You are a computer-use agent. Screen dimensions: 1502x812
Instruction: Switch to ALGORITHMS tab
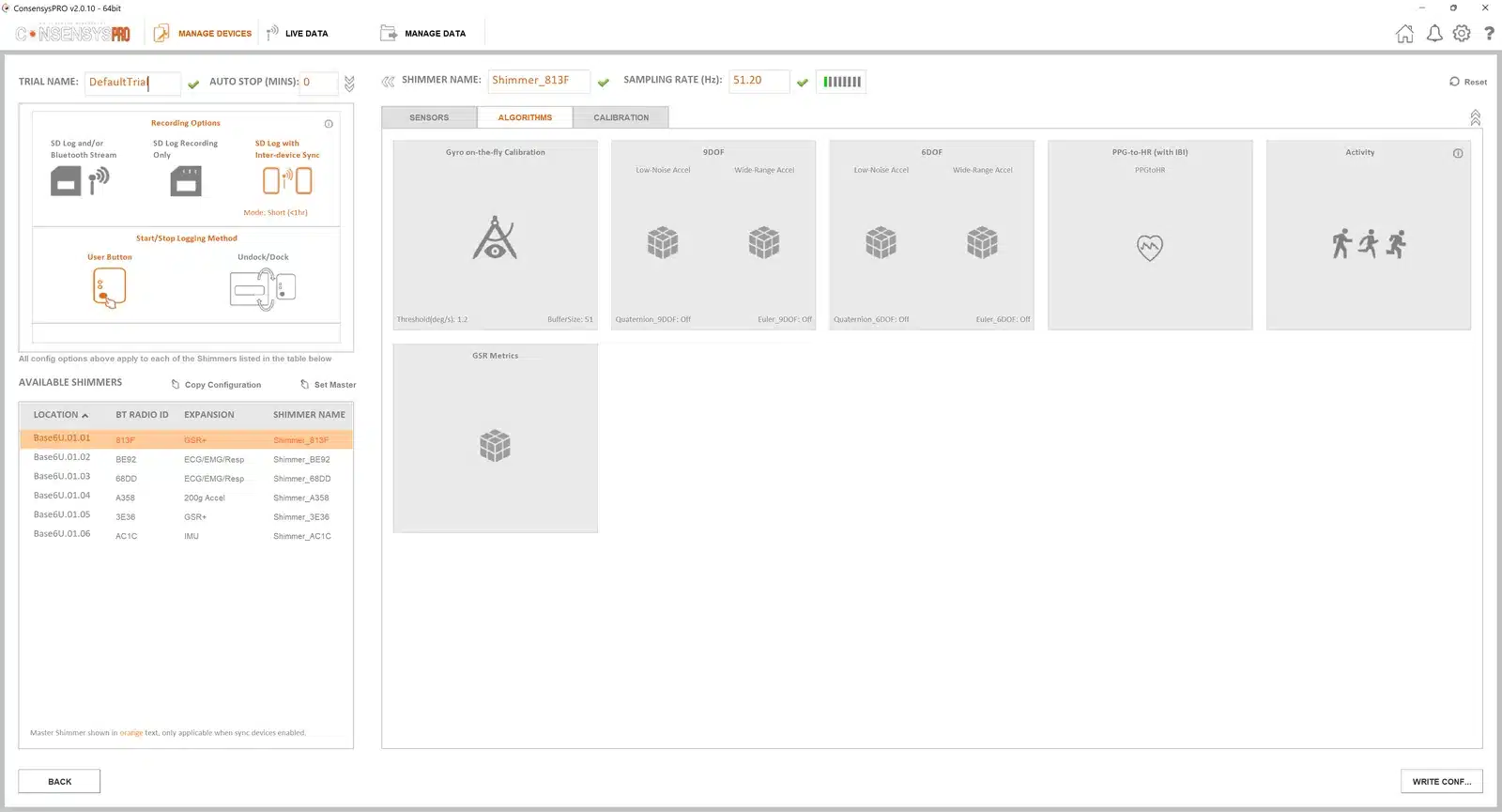(525, 117)
